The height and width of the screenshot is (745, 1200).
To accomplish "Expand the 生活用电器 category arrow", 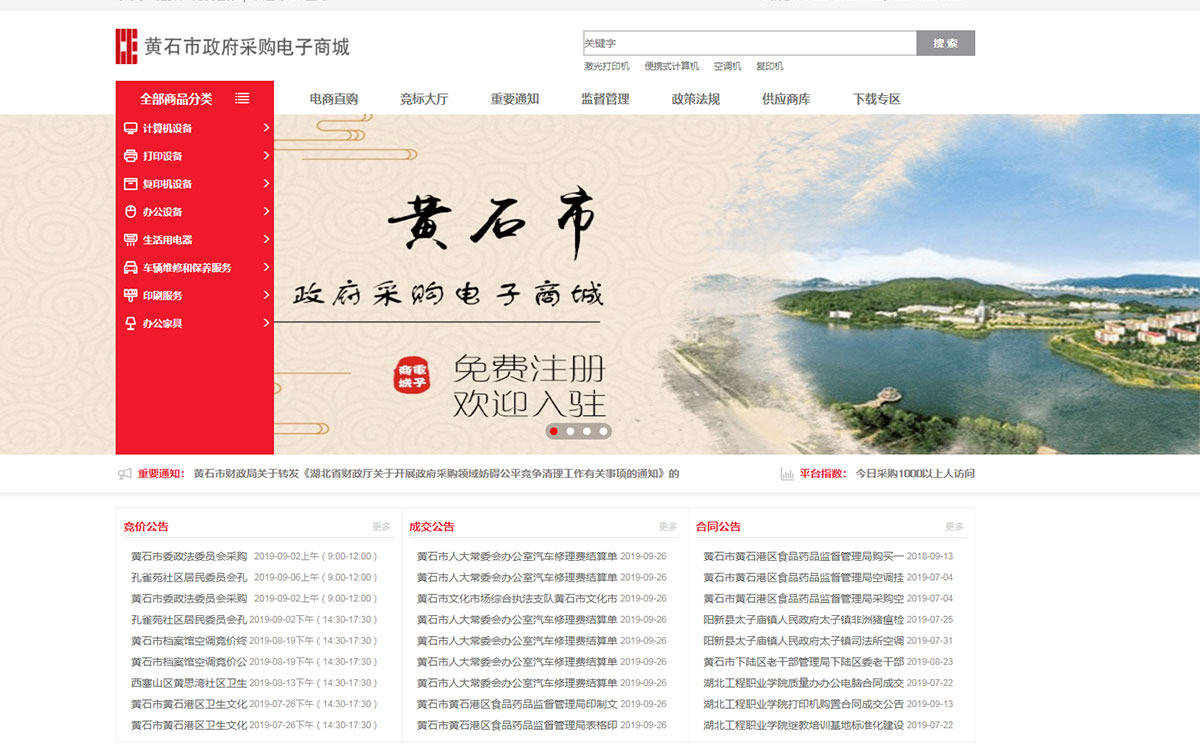I will pos(266,240).
